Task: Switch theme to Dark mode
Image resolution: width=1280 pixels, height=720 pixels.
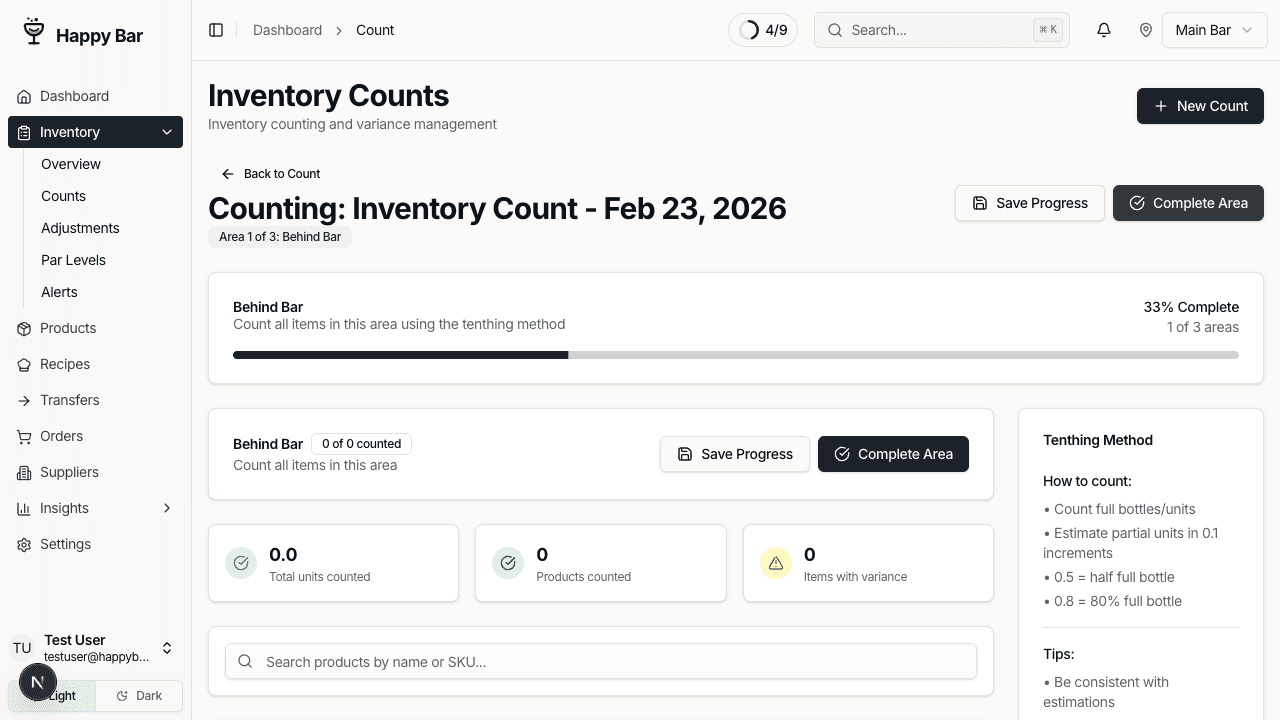Action: click(139, 695)
